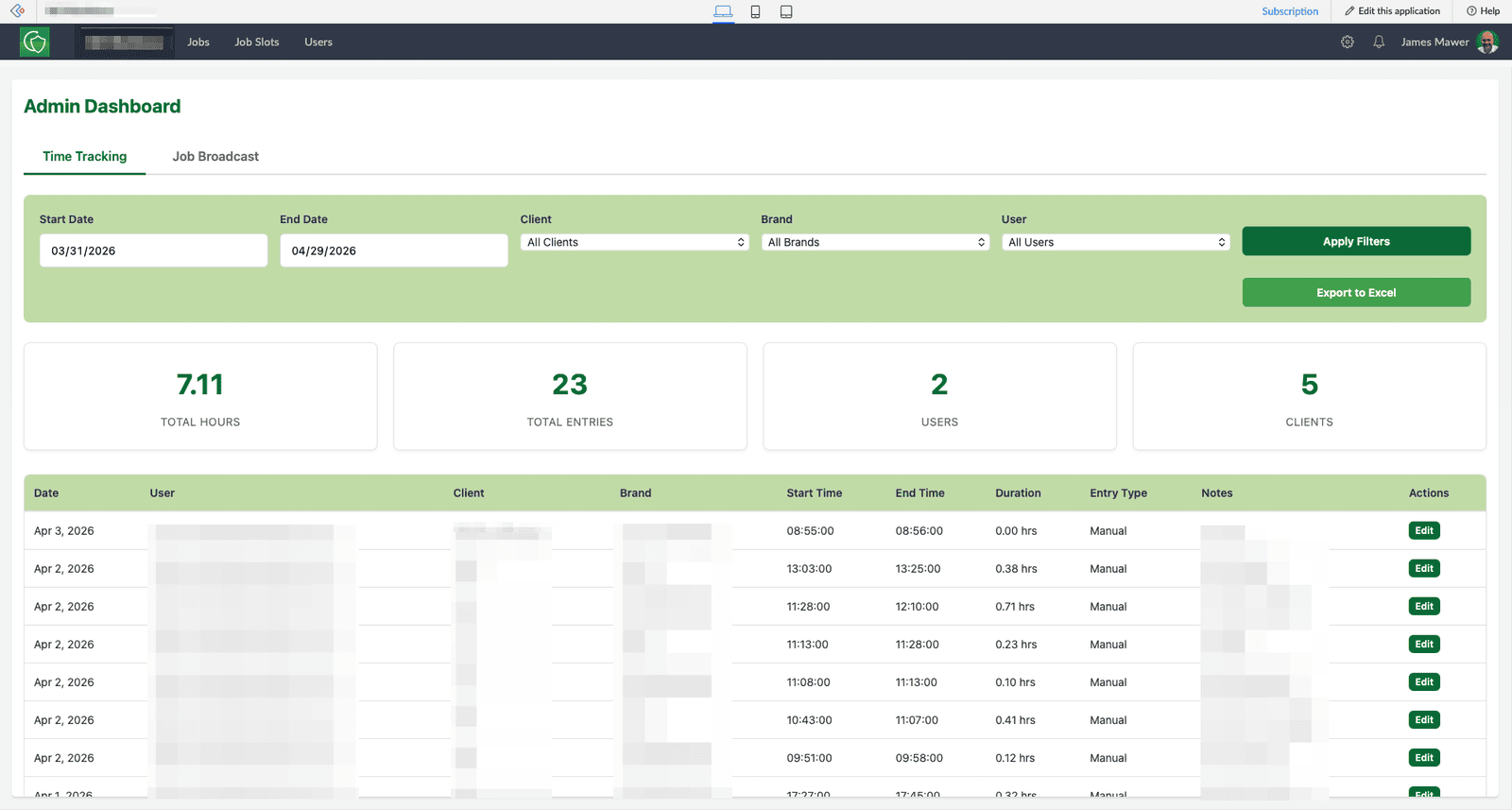The width and height of the screenshot is (1512, 810).
Task: Expand the All Clients dropdown
Action: pos(635,242)
